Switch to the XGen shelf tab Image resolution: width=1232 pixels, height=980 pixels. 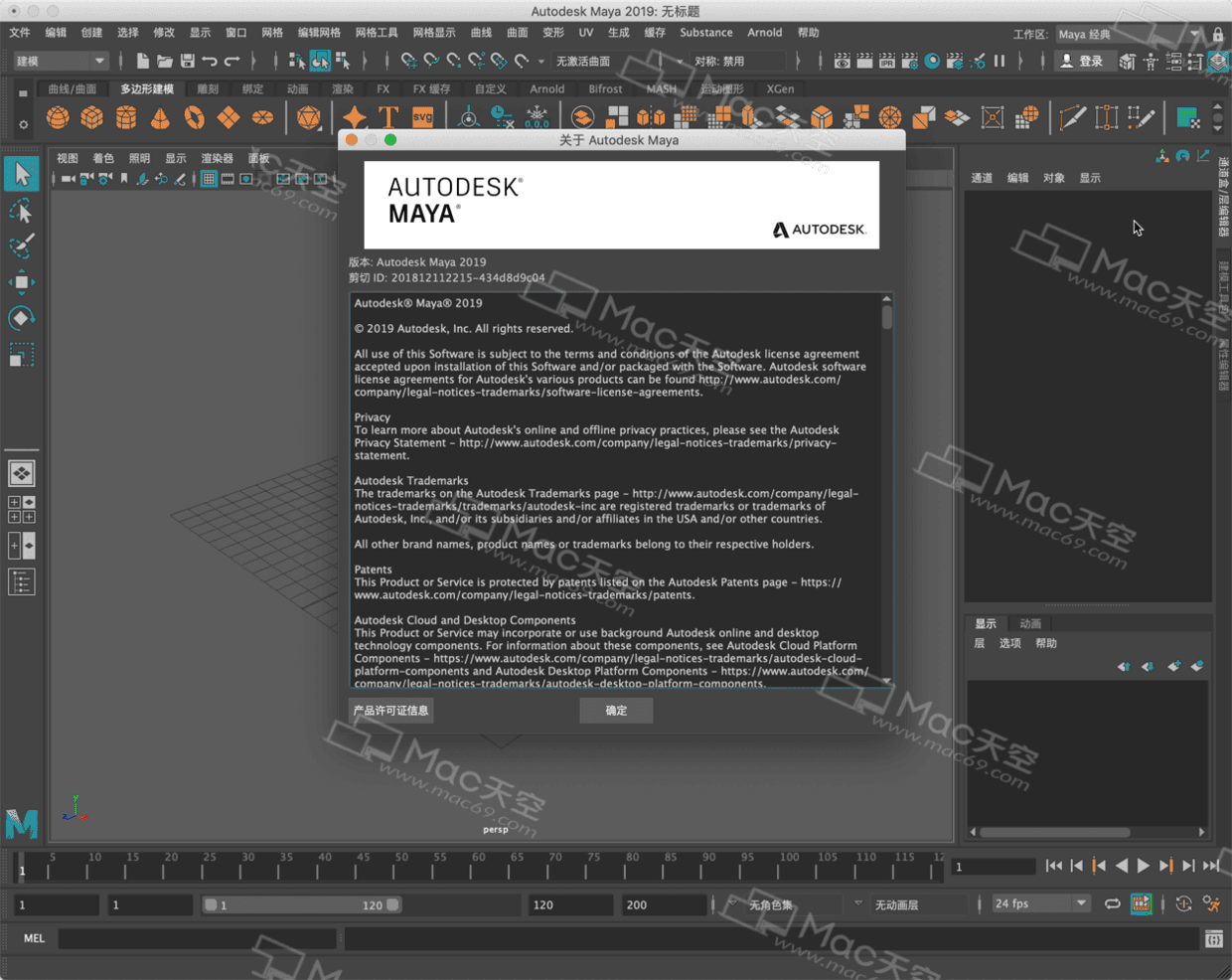pyautogui.click(x=780, y=89)
